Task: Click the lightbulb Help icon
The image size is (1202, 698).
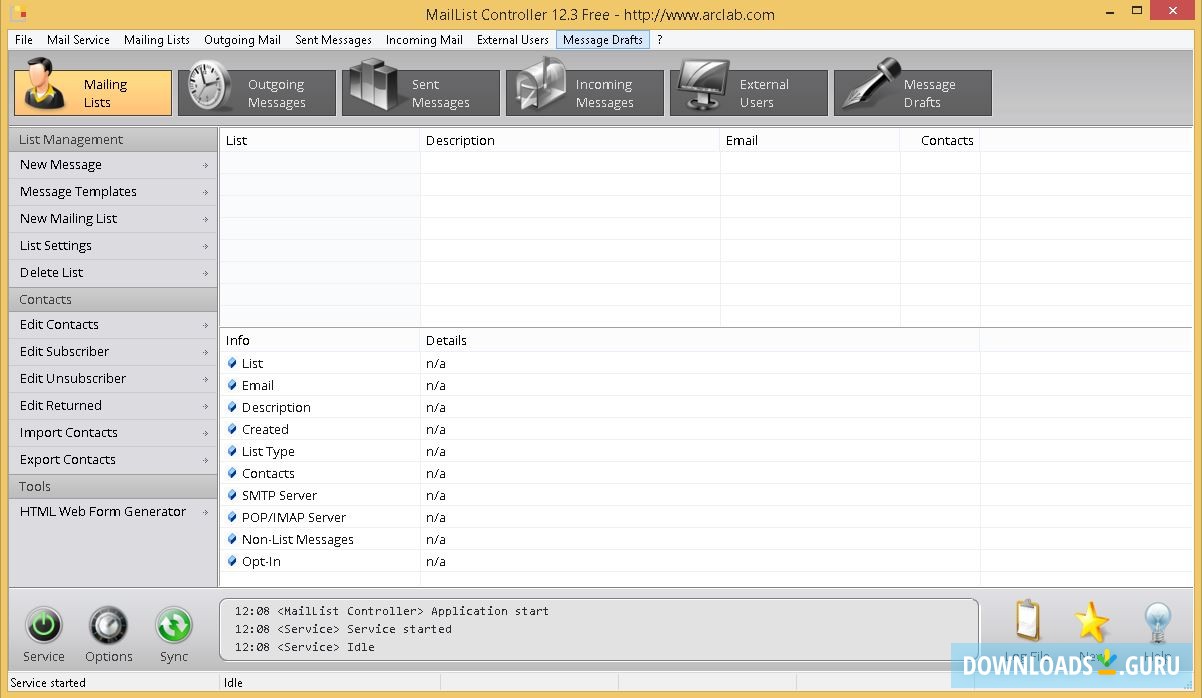Action: coord(1157,622)
